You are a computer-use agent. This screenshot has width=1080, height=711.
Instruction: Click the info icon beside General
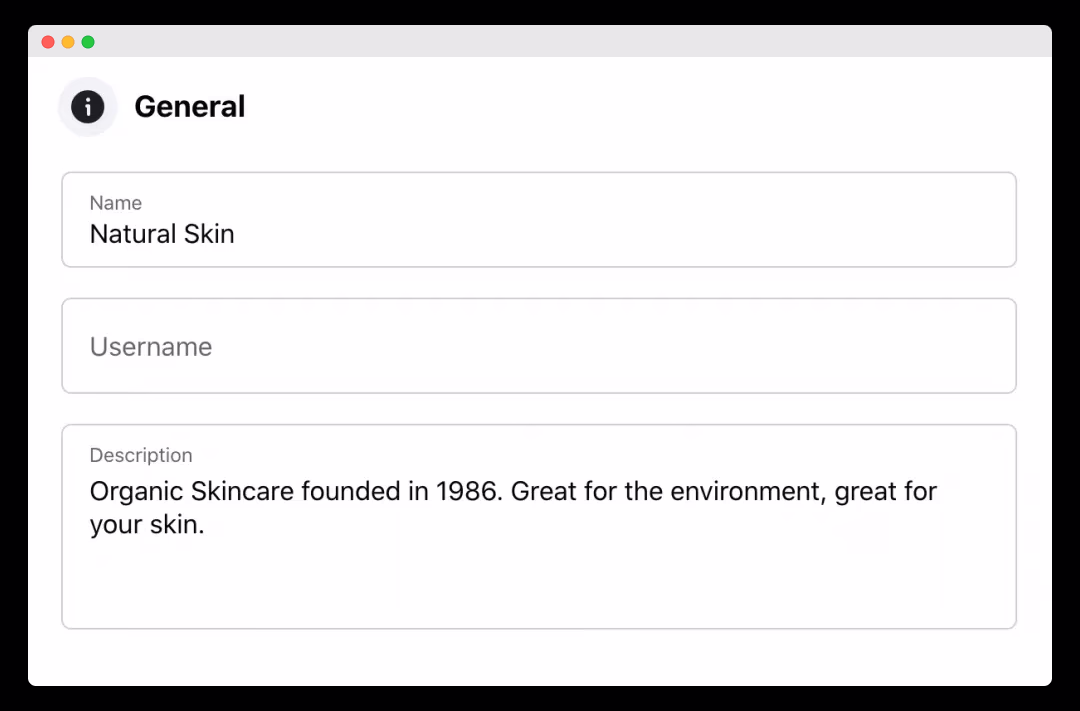87,107
